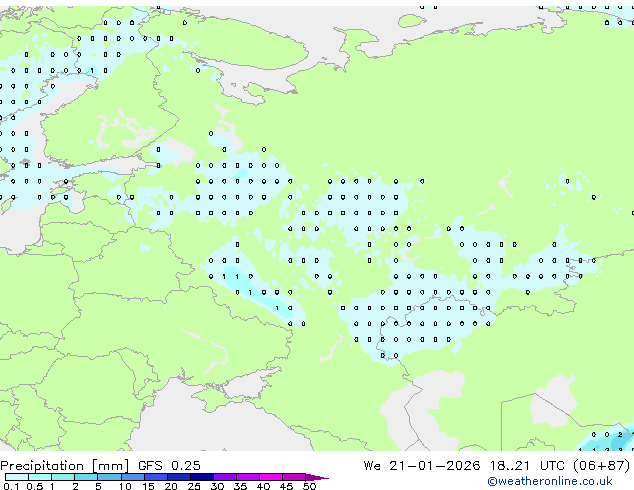Click the "We 21-01-2026" date text

[x=422, y=466]
